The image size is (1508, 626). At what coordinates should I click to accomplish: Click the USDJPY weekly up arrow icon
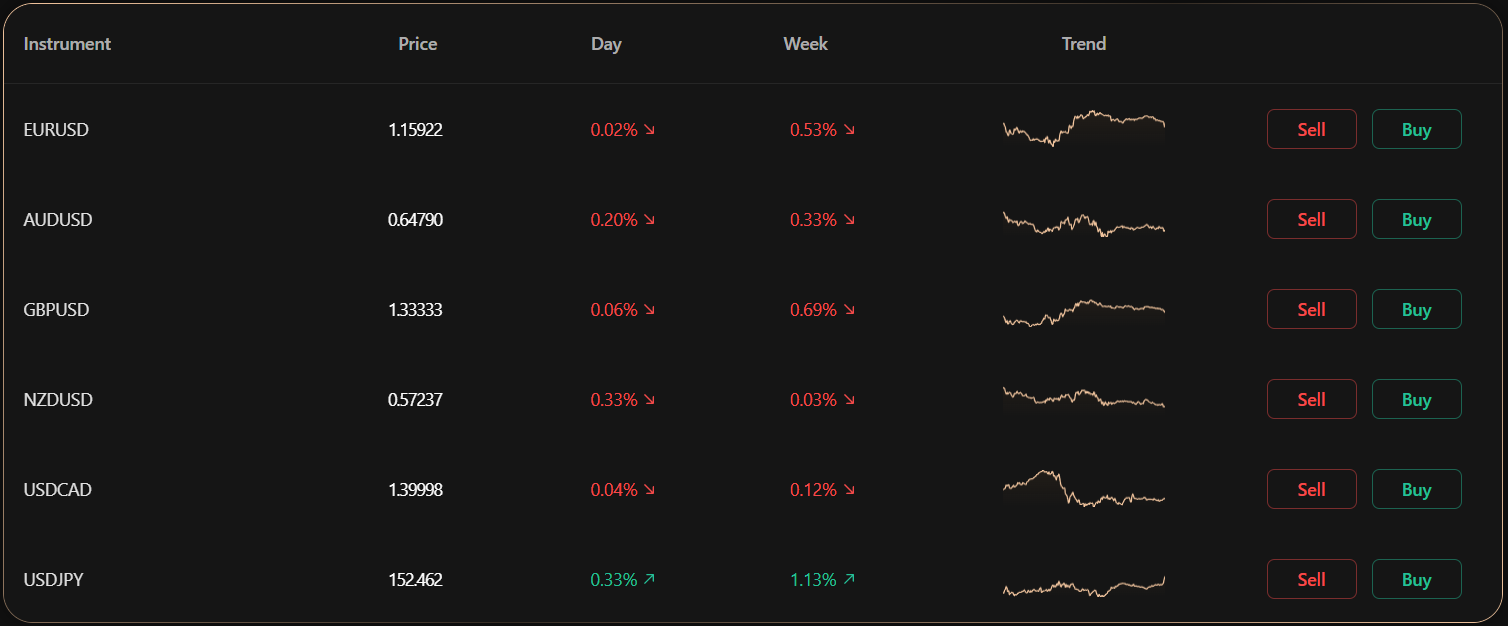[x=850, y=579]
